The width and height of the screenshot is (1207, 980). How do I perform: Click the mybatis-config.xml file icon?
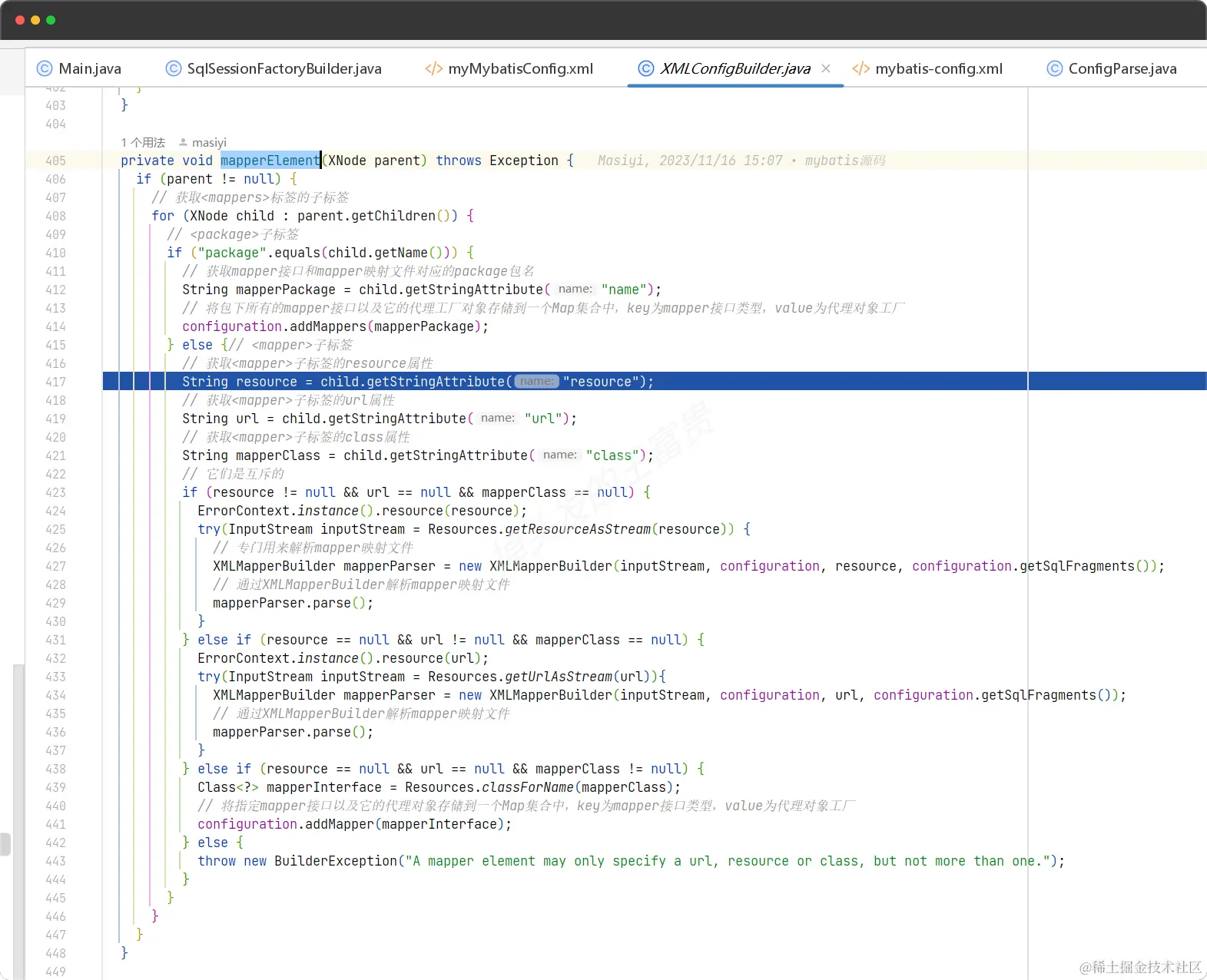pos(861,68)
